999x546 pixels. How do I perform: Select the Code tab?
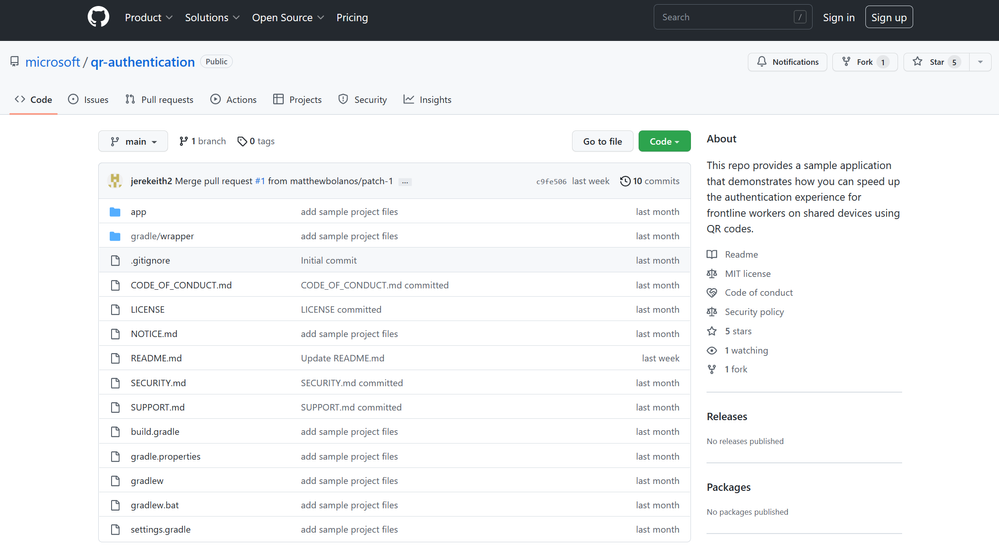pyautogui.click(x=34, y=99)
